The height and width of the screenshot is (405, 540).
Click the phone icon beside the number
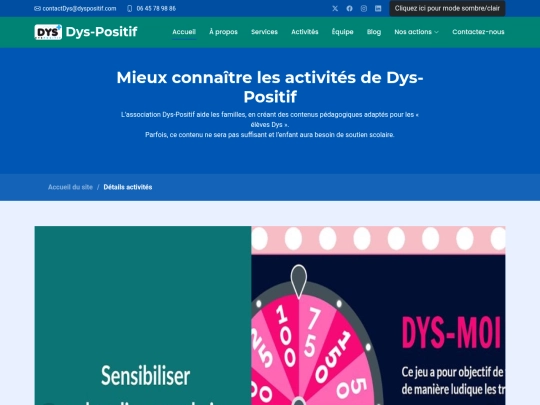tap(129, 9)
